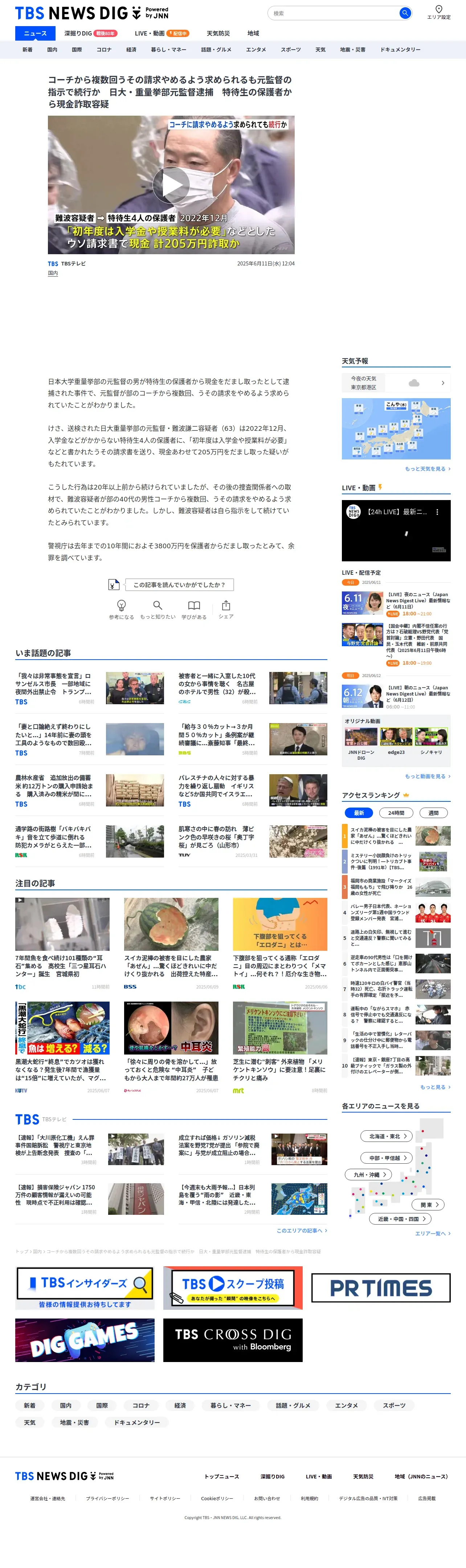Click the 参考になる lightbulb icon

(121, 605)
